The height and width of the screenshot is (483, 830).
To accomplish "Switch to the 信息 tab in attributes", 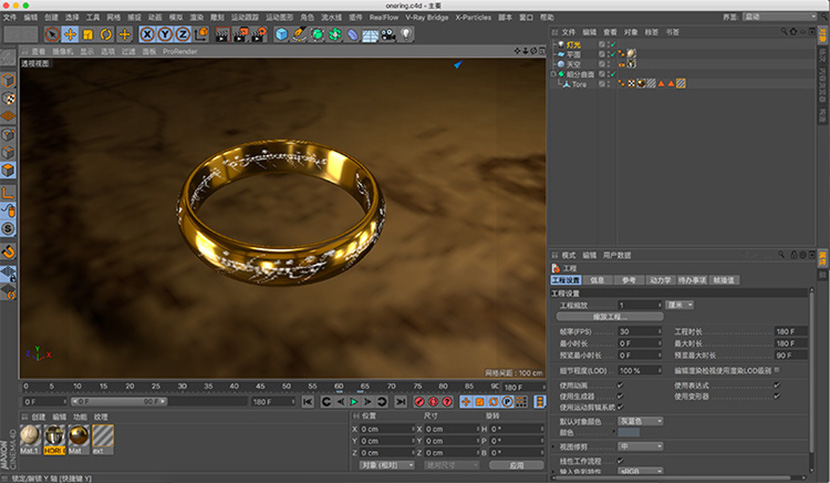I will 597,280.
